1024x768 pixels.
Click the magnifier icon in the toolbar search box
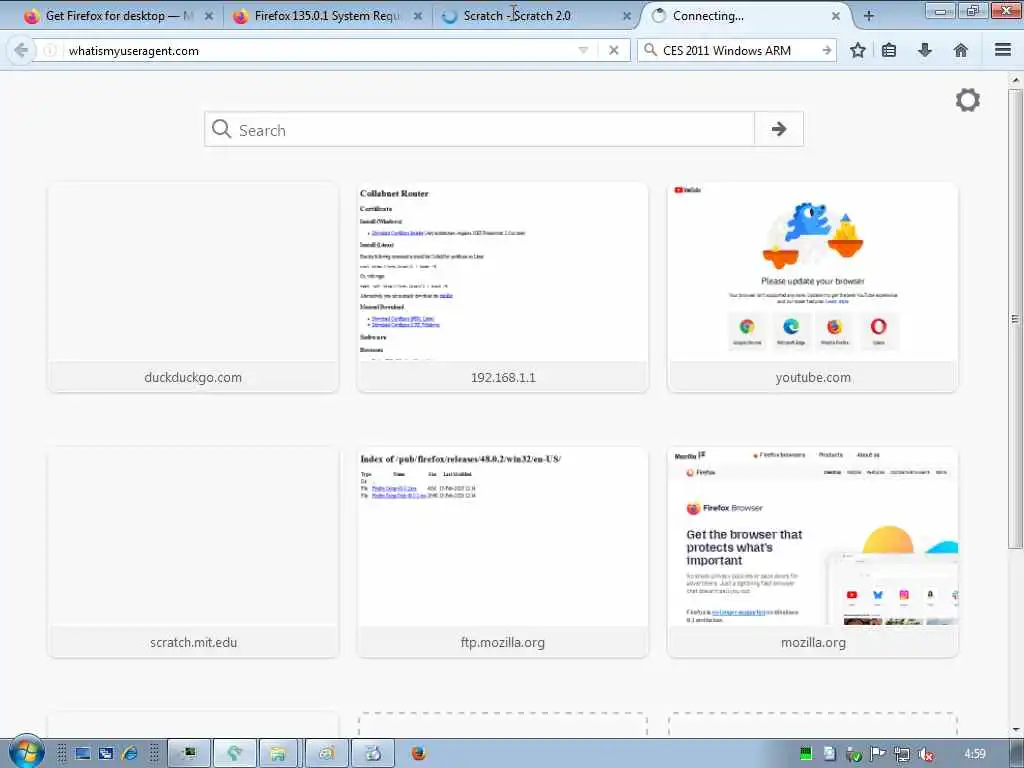tap(650, 50)
